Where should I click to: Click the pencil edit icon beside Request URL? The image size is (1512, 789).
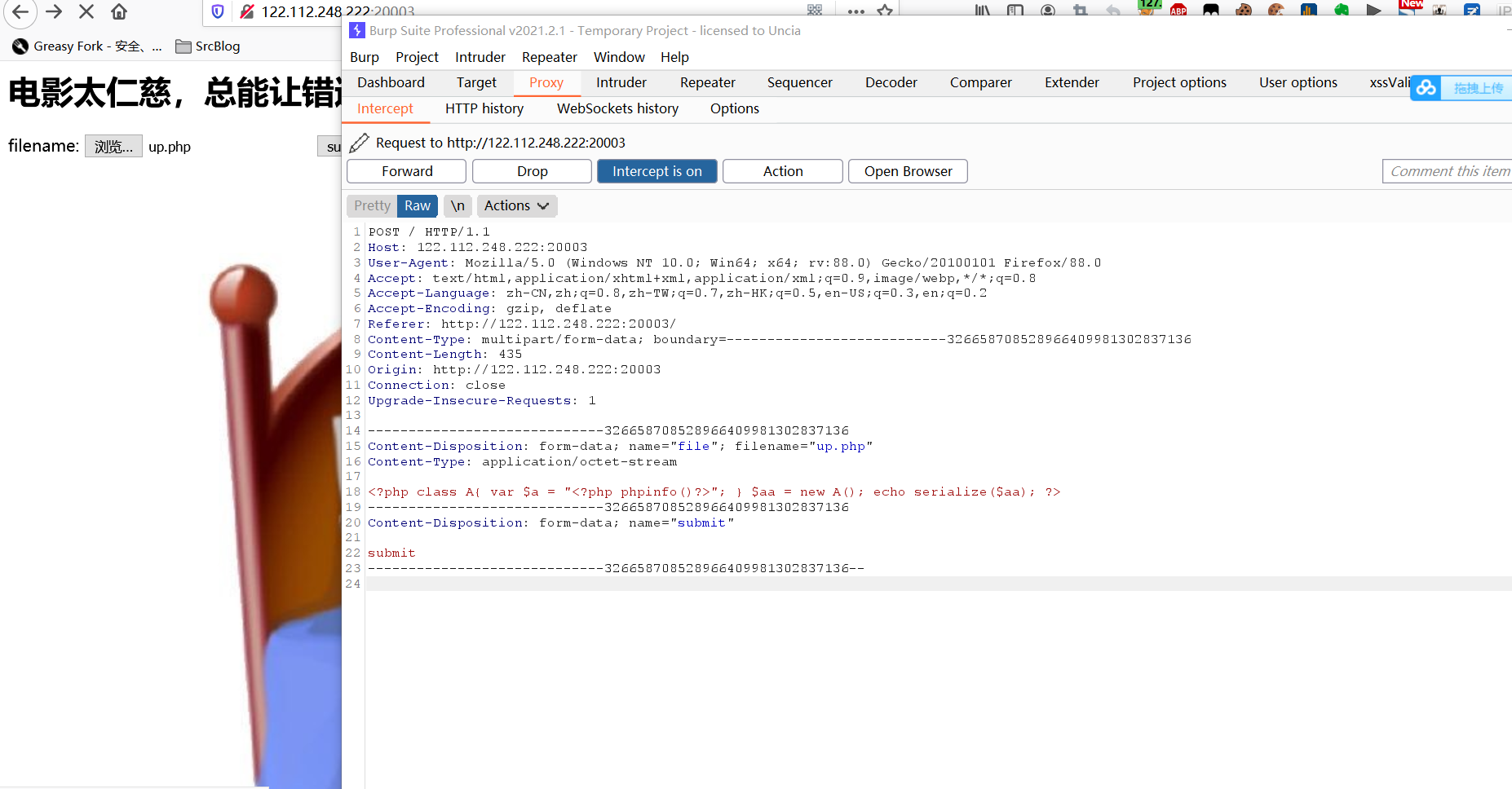(x=359, y=143)
